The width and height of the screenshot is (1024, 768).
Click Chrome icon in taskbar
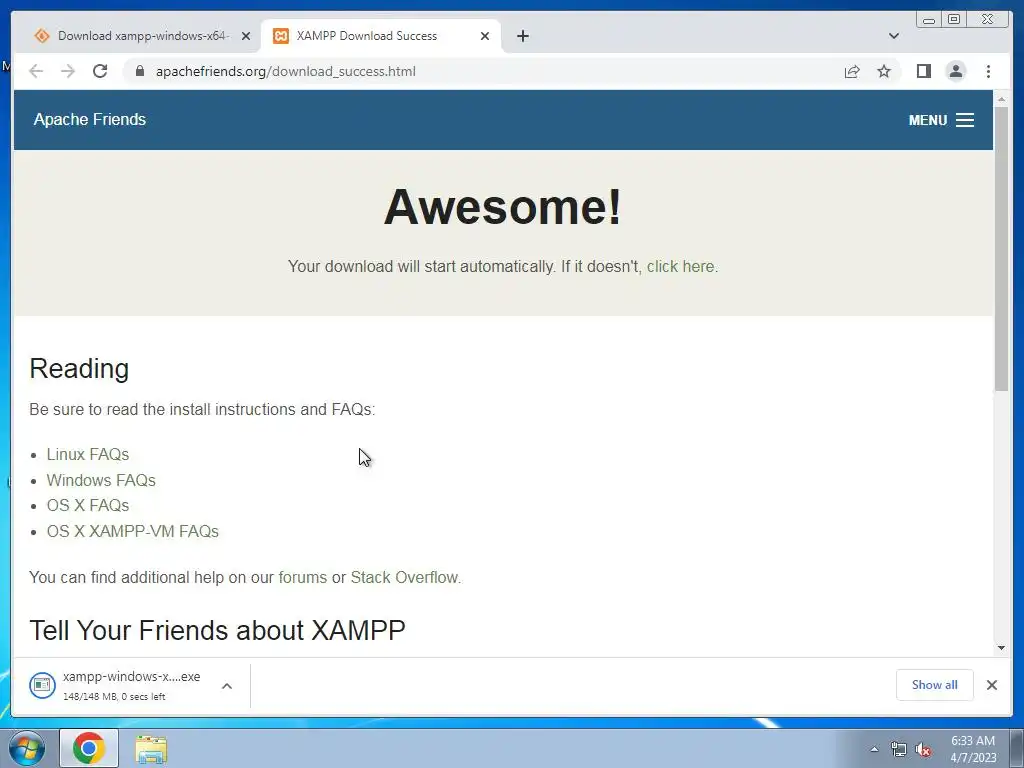click(89, 748)
